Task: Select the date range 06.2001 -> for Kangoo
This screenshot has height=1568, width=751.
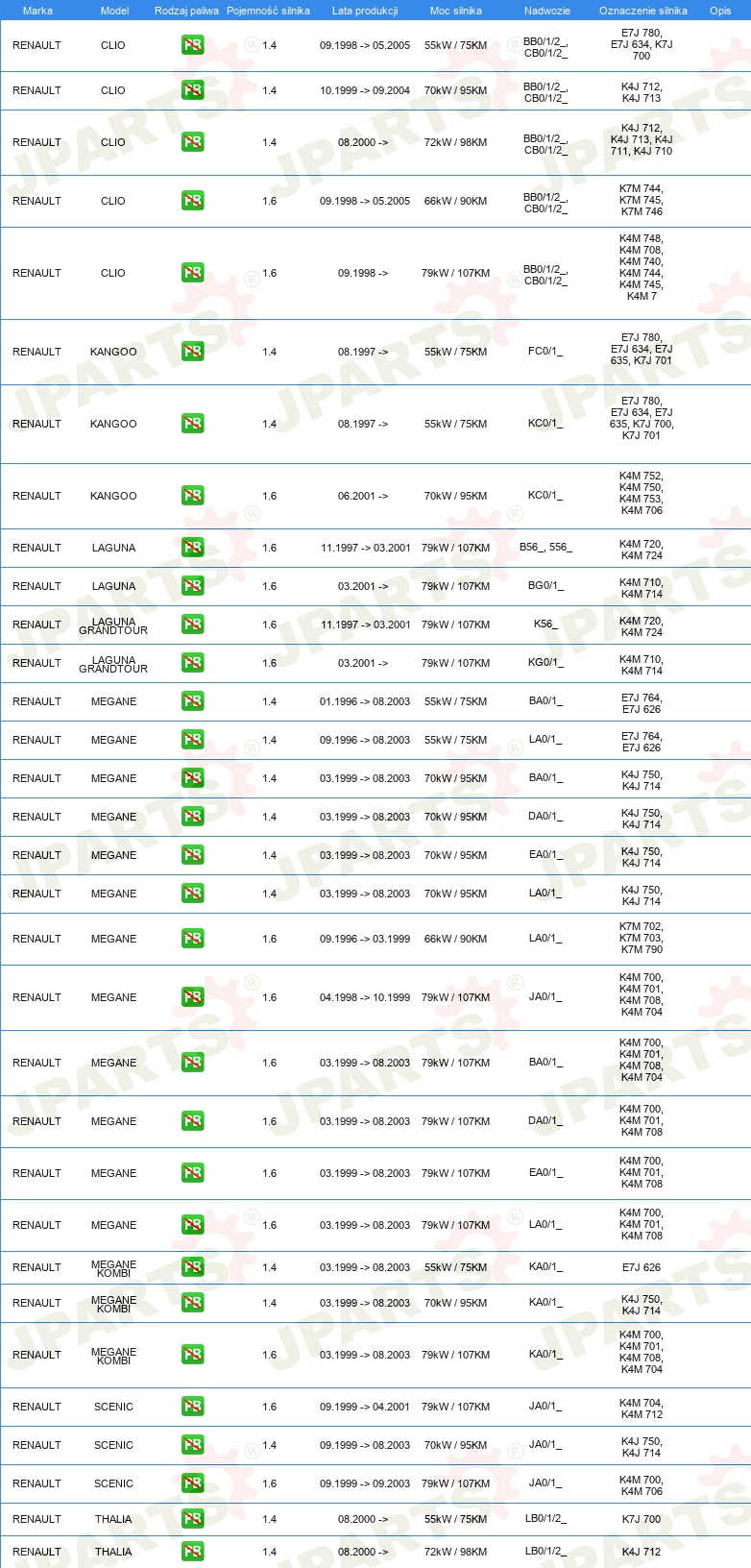Action: click(x=363, y=496)
